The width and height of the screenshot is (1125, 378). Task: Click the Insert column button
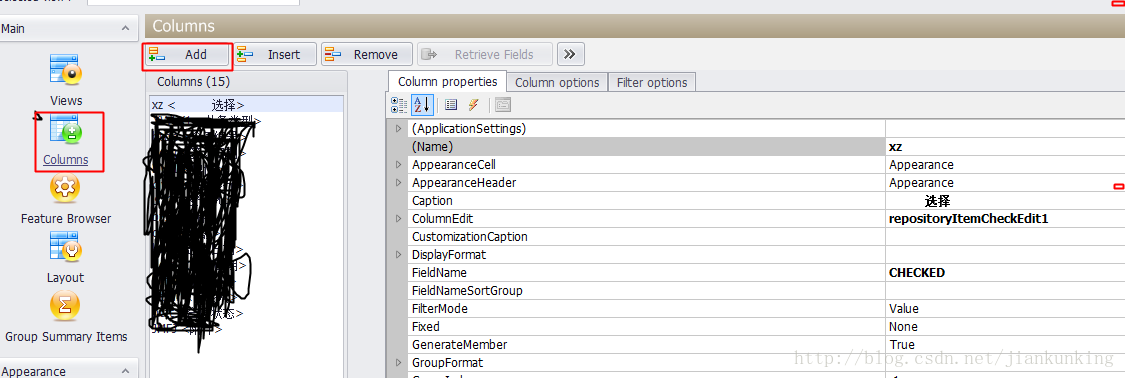[276, 55]
